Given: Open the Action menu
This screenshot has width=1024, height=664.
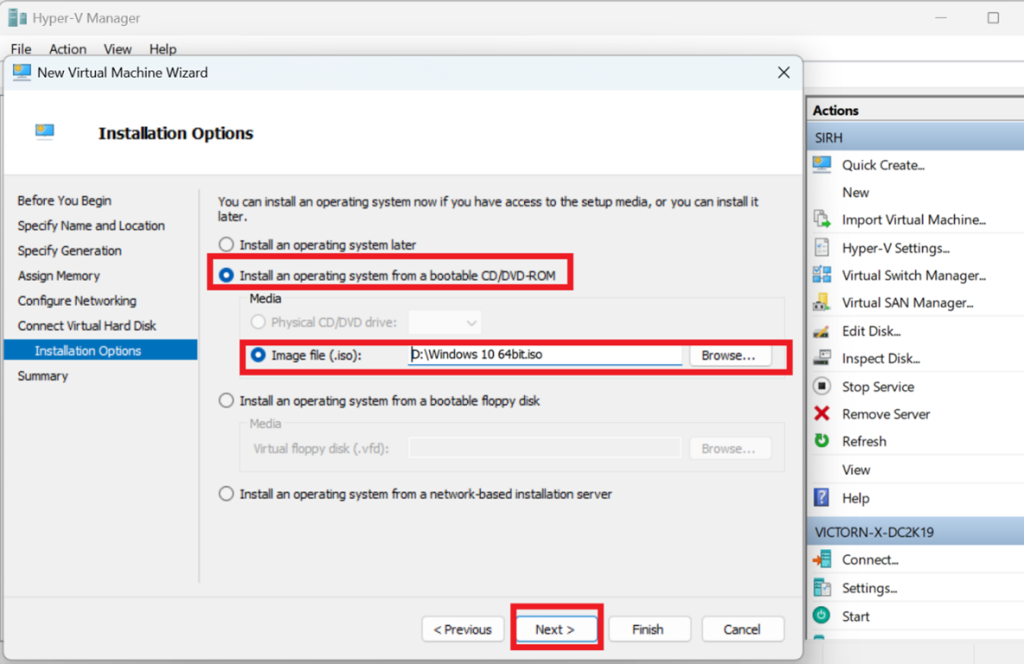Looking at the screenshot, I should coord(68,49).
